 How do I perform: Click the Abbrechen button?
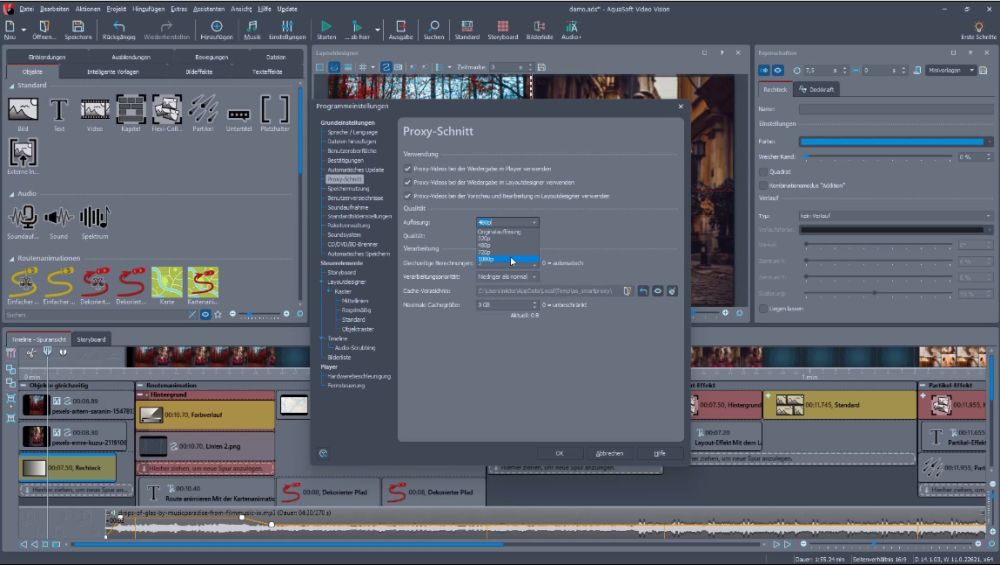pos(609,453)
